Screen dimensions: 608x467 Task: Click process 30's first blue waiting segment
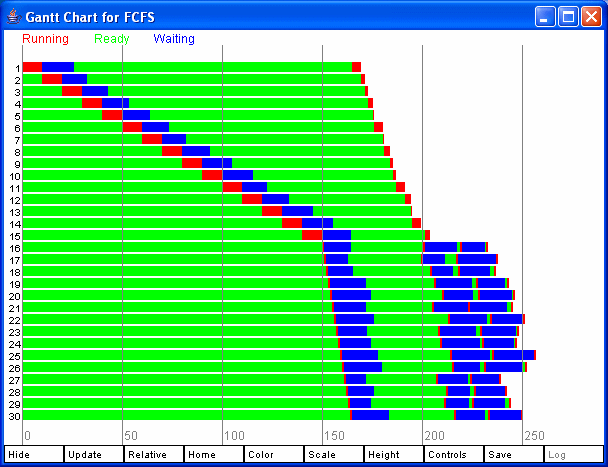point(370,415)
